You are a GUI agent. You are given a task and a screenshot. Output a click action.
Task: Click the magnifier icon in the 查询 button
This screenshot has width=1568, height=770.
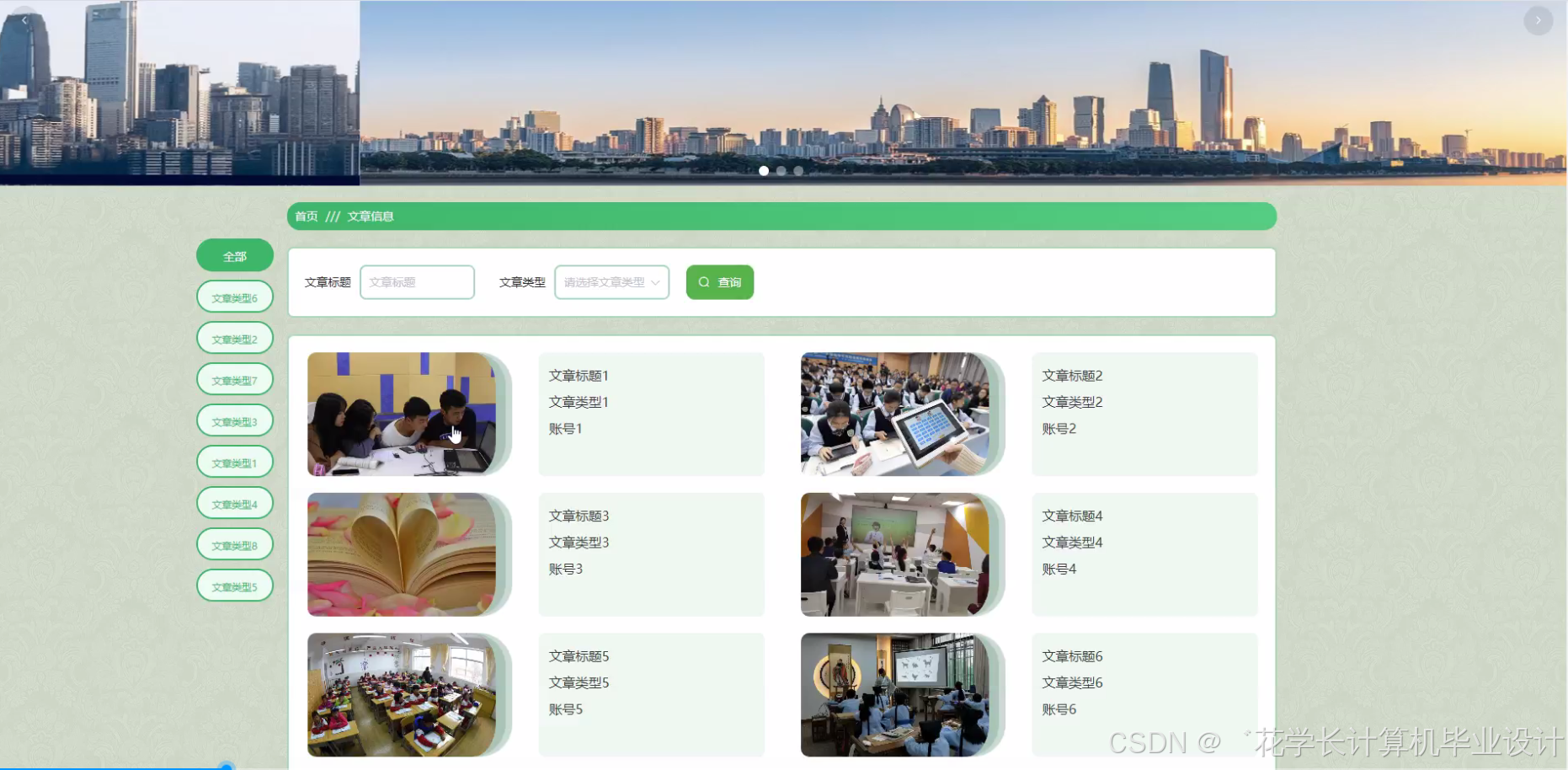click(704, 282)
